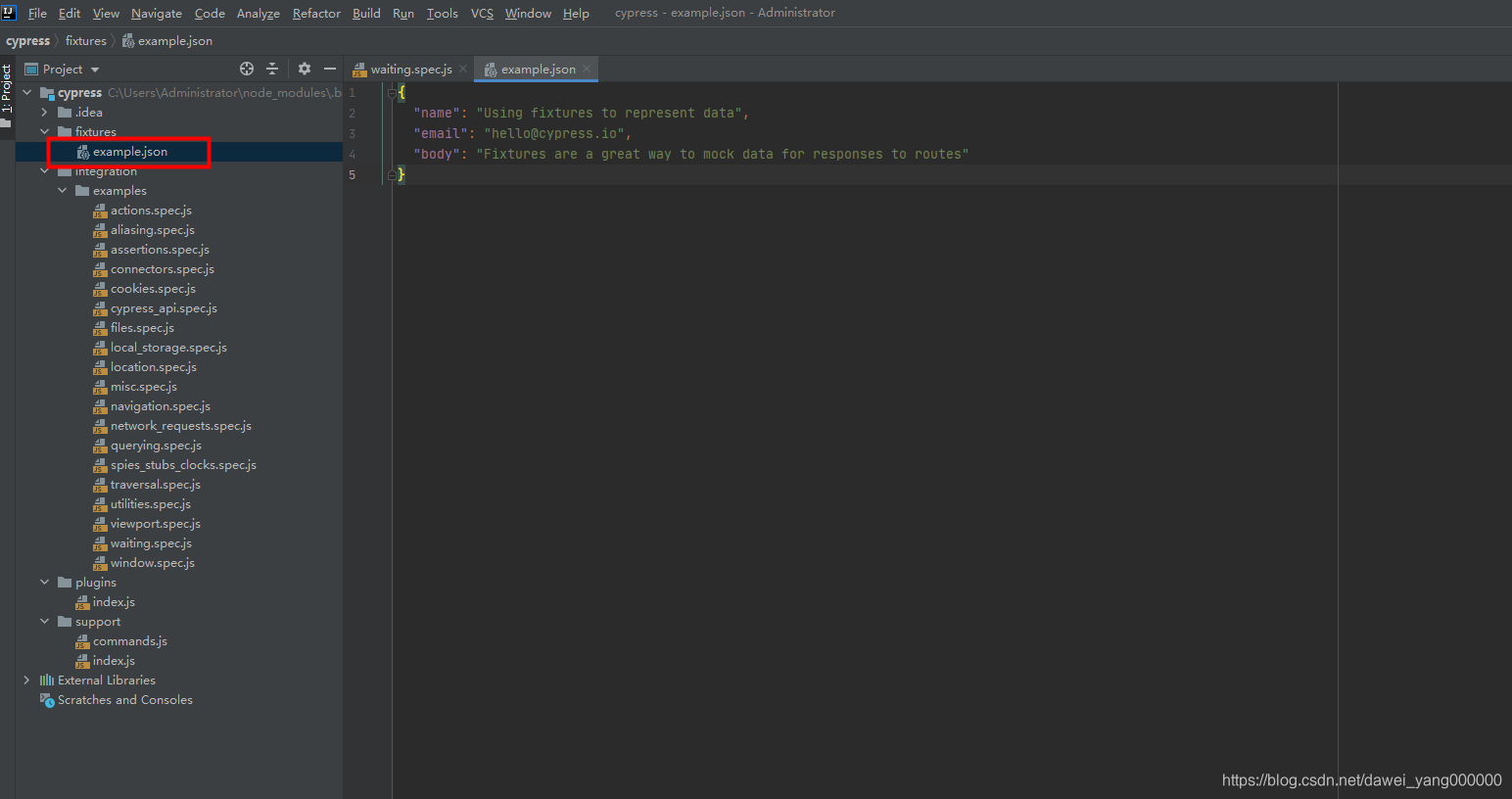Screen dimensions: 1512x799
Task: Click the window.spec.js file icon
Action: tap(100, 563)
